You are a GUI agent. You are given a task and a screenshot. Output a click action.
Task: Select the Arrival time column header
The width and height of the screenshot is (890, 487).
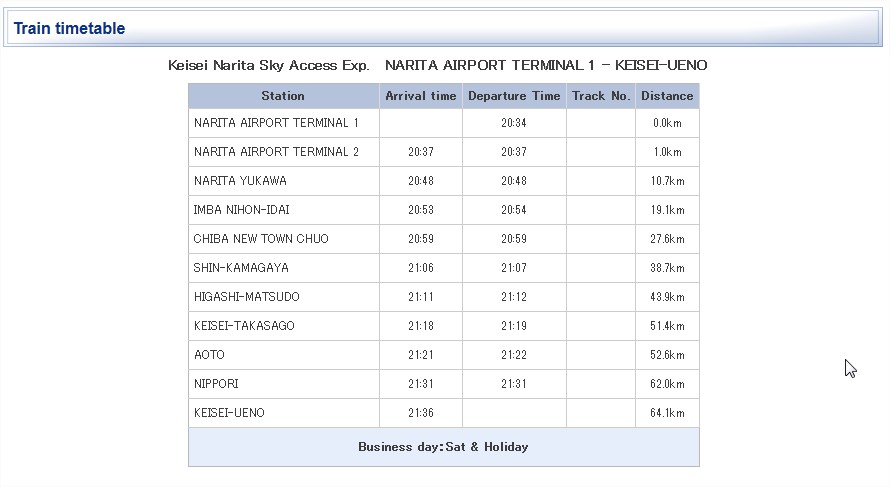(x=421, y=96)
